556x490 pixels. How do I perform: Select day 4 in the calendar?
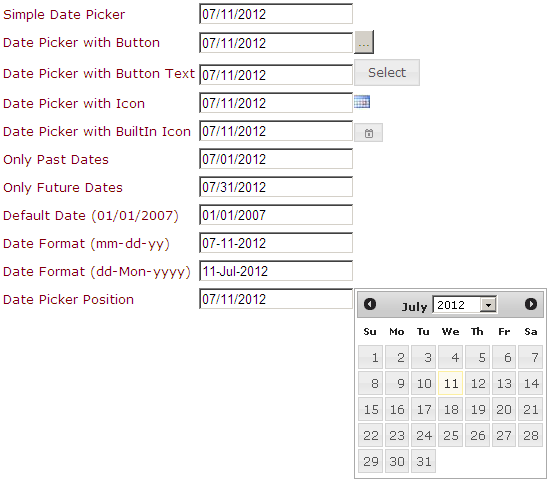450,357
